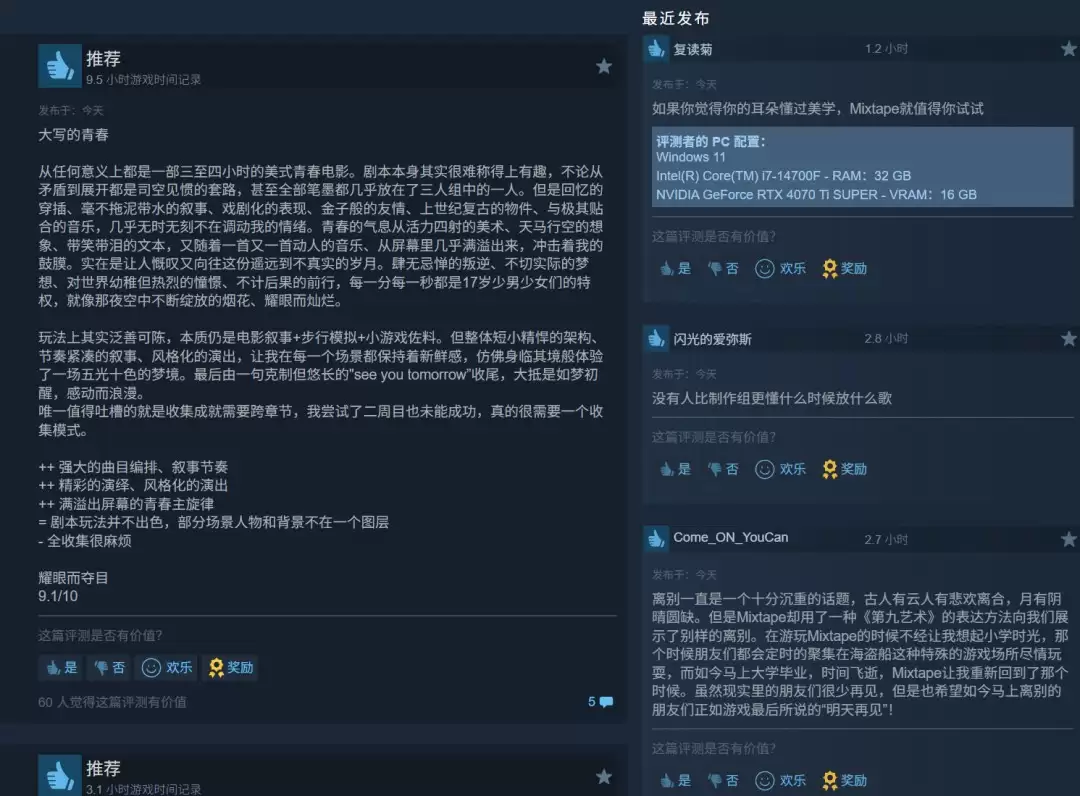Click the 耀眼而夺目 line in the review
This screenshot has height=796, width=1080.
tap(73, 578)
